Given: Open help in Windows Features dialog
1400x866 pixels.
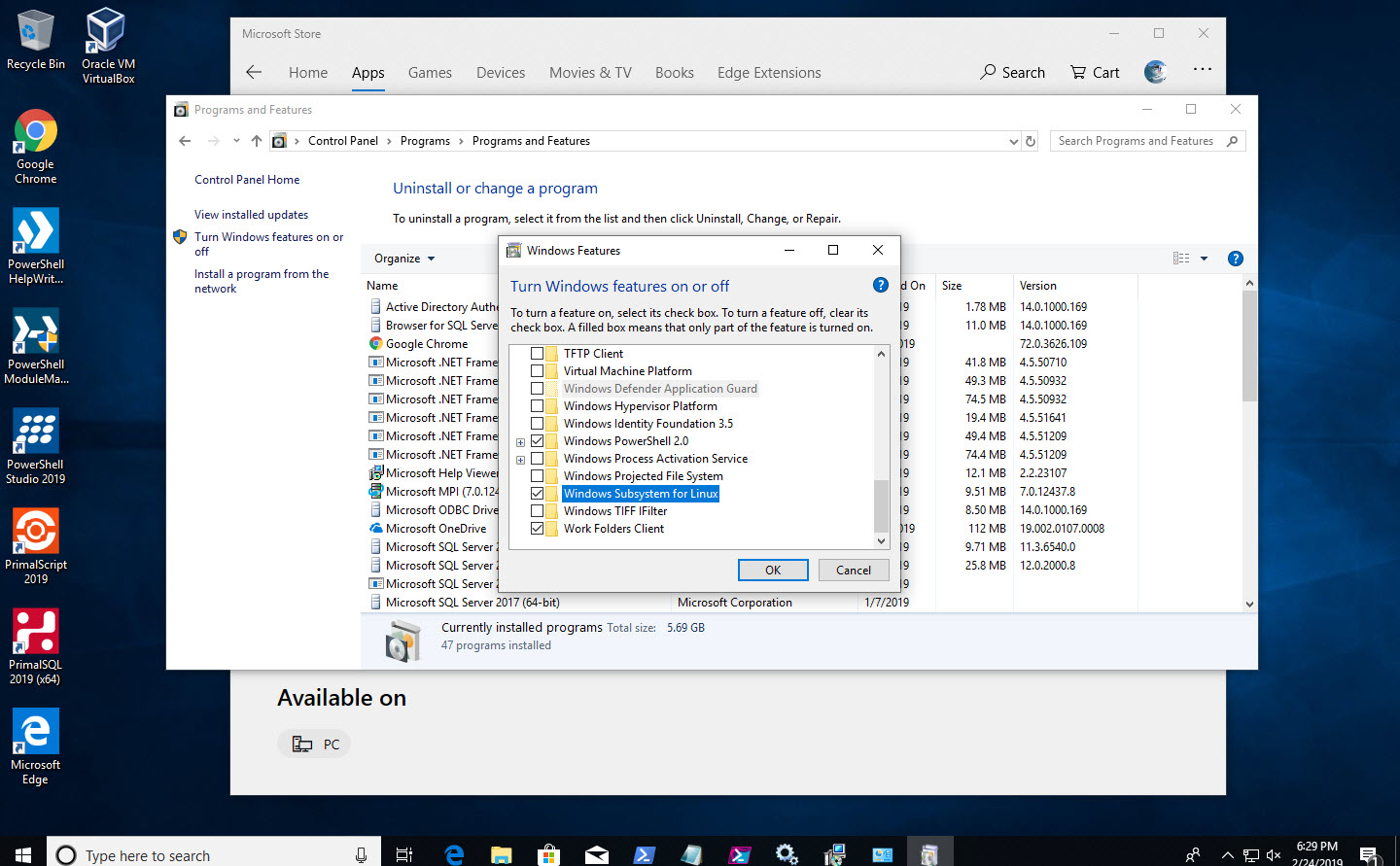Looking at the screenshot, I should coord(880,285).
